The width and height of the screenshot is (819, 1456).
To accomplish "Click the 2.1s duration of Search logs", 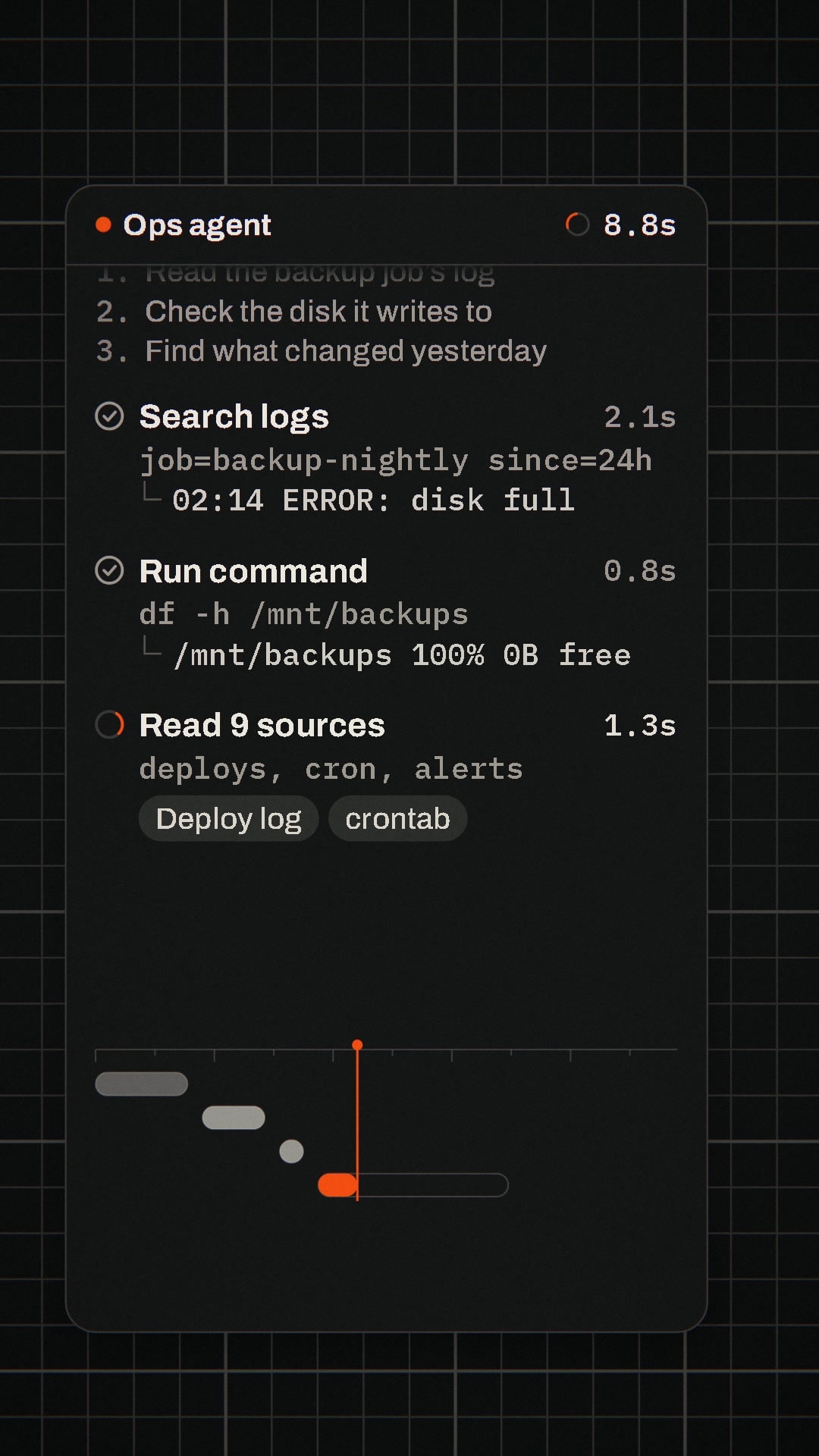I will tap(639, 417).
